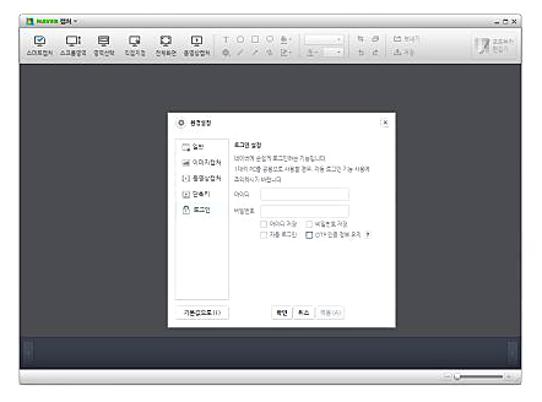Choose the Area Select (영역선택) capture

(x=104, y=46)
